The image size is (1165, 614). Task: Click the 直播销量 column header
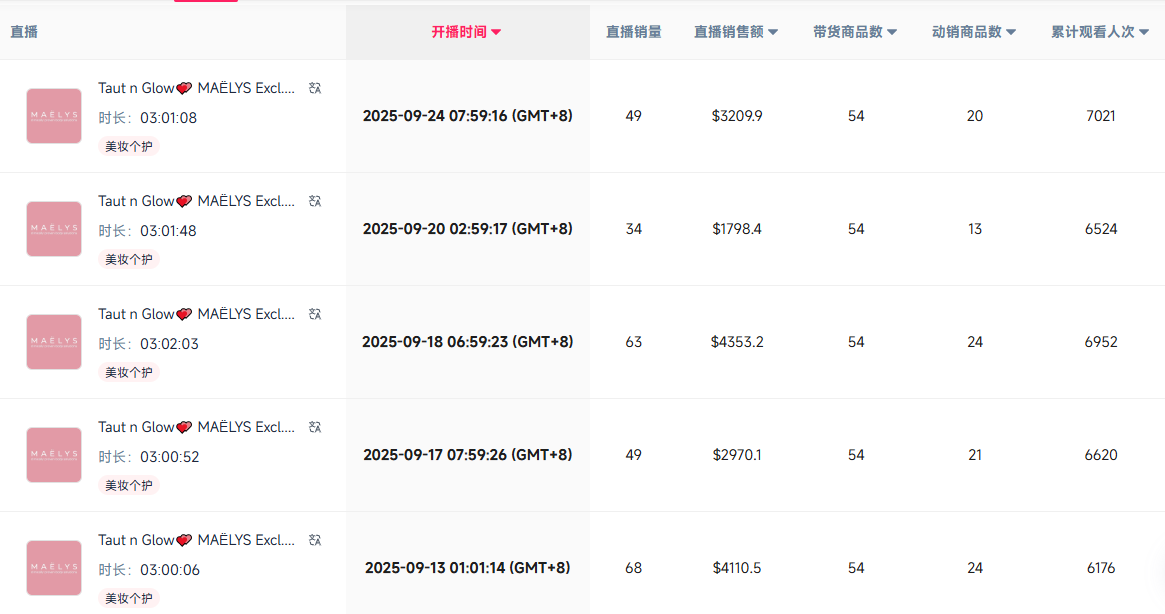633,32
